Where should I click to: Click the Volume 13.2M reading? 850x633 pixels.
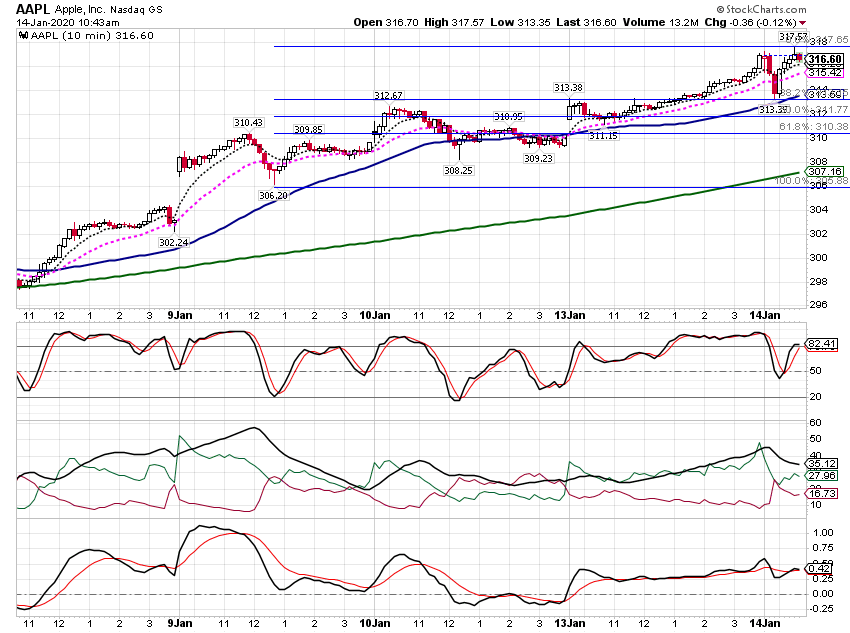pyautogui.click(x=660, y=22)
